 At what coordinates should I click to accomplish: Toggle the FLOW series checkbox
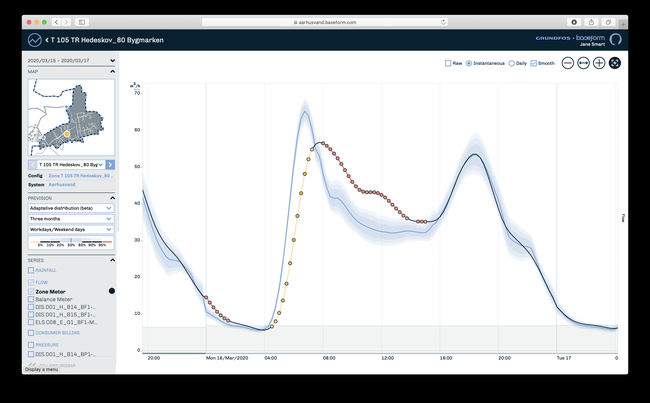[31, 282]
